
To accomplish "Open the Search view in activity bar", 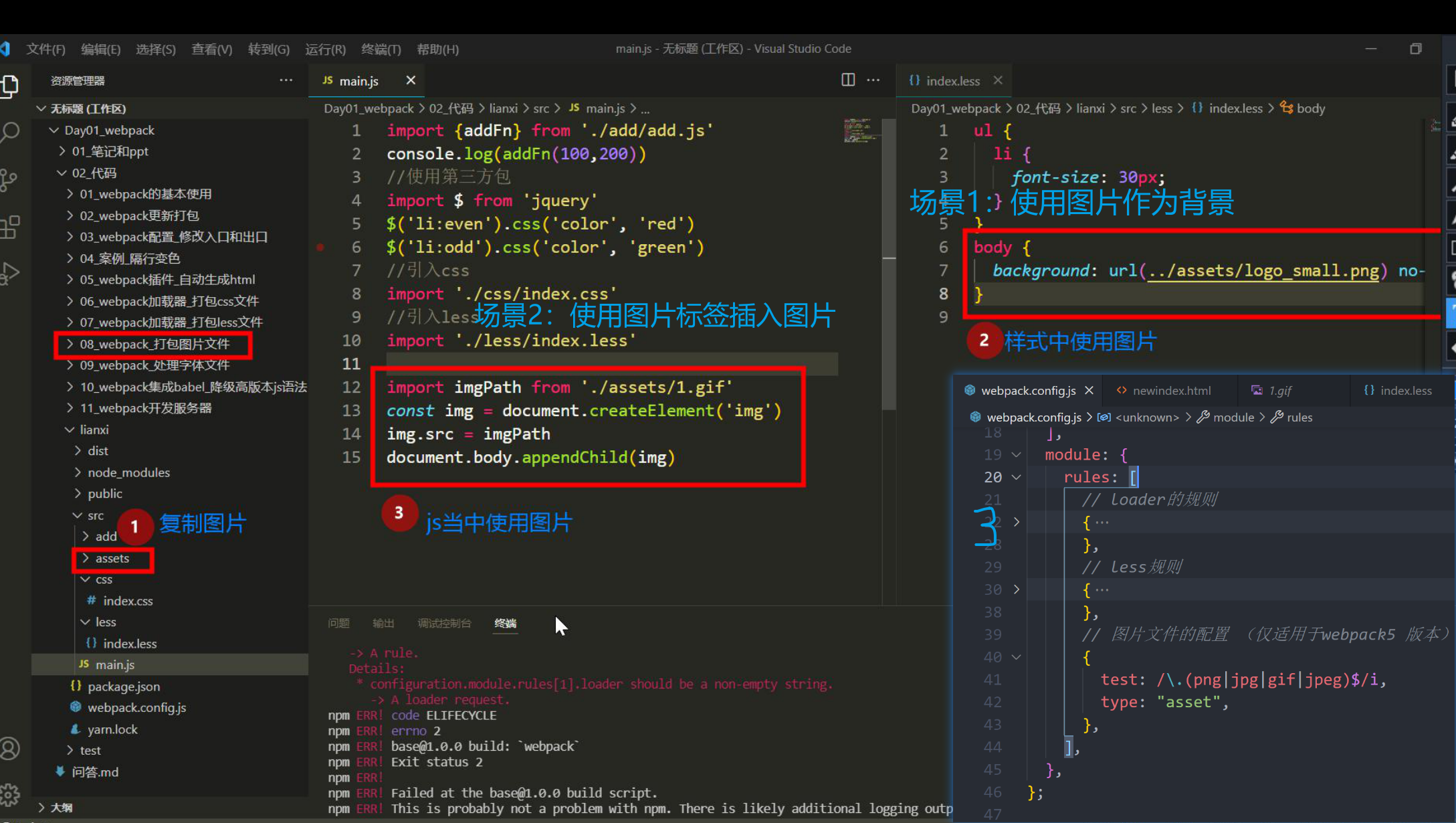I will (9, 132).
